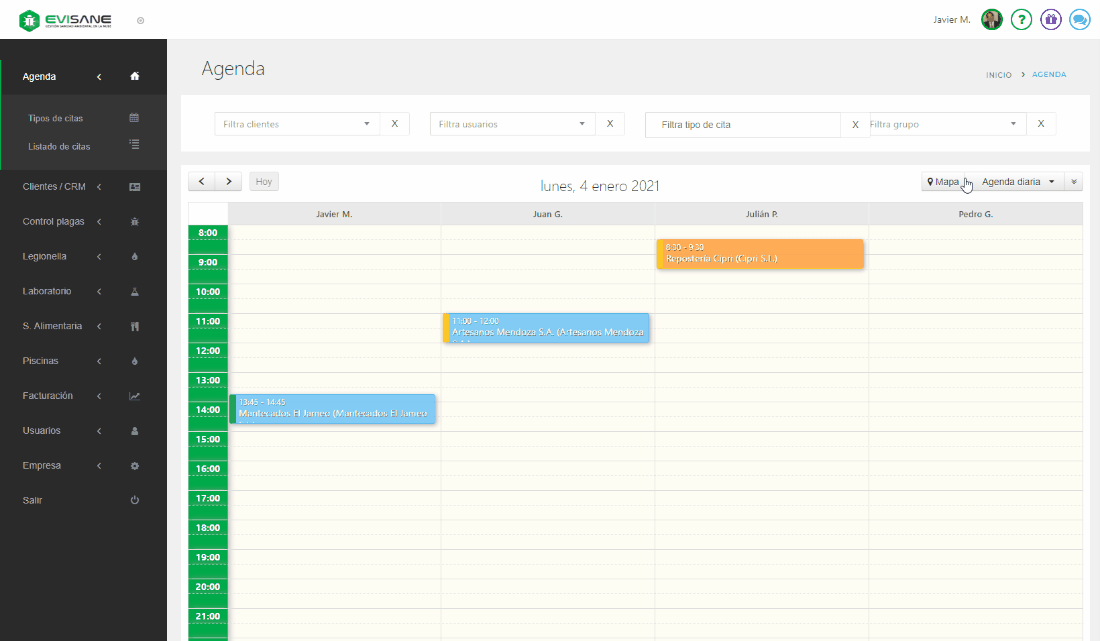Click the Facturación chart icon

[x=135, y=396]
